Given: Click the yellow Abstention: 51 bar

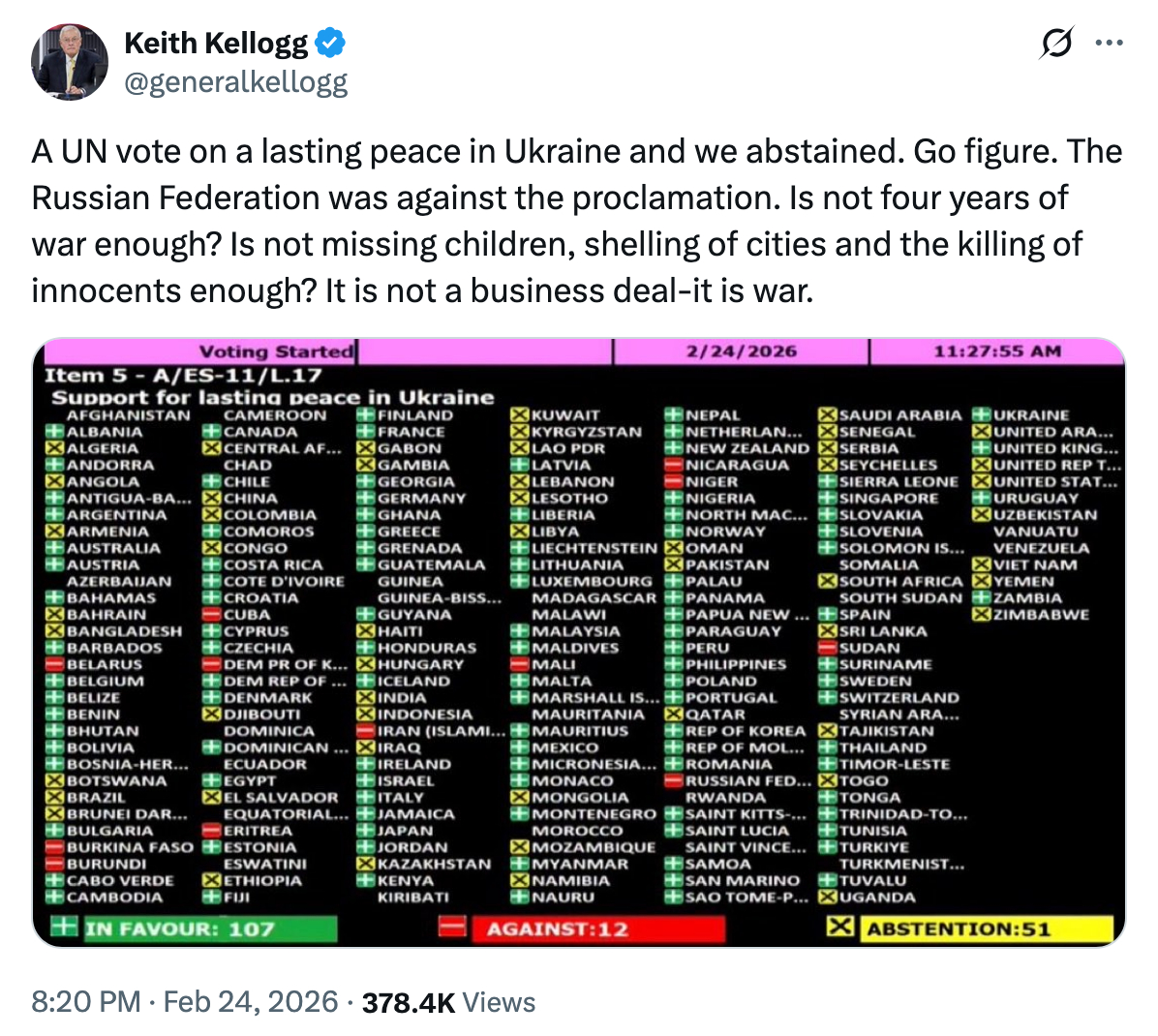Looking at the screenshot, I should tap(986, 929).
